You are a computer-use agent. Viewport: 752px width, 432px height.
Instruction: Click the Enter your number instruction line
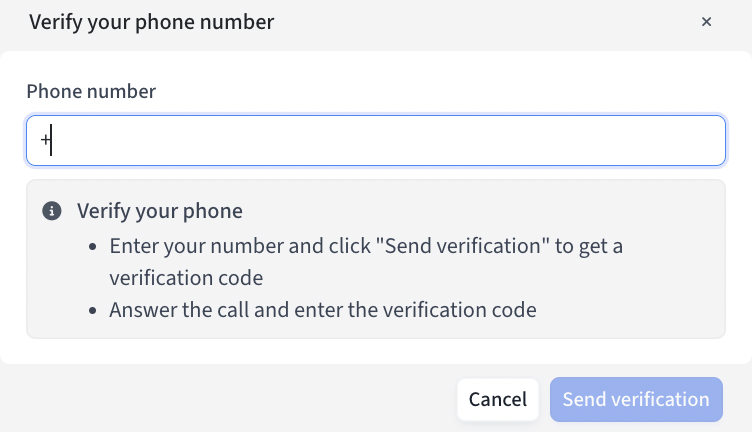tap(366, 246)
